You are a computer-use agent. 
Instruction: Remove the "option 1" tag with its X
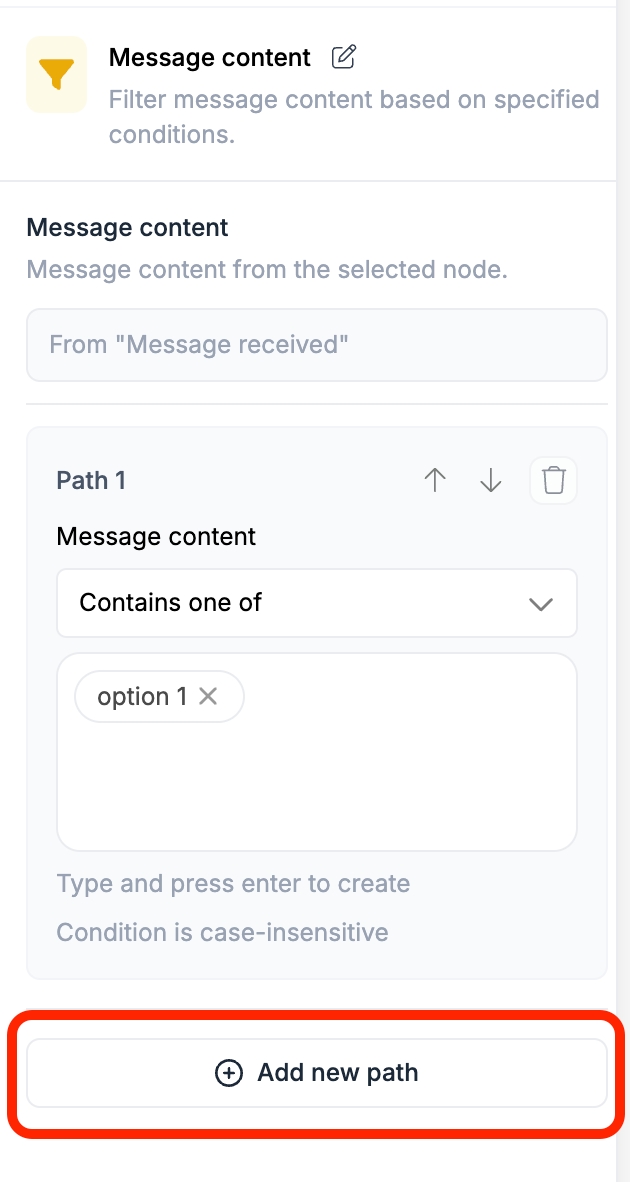[208, 696]
